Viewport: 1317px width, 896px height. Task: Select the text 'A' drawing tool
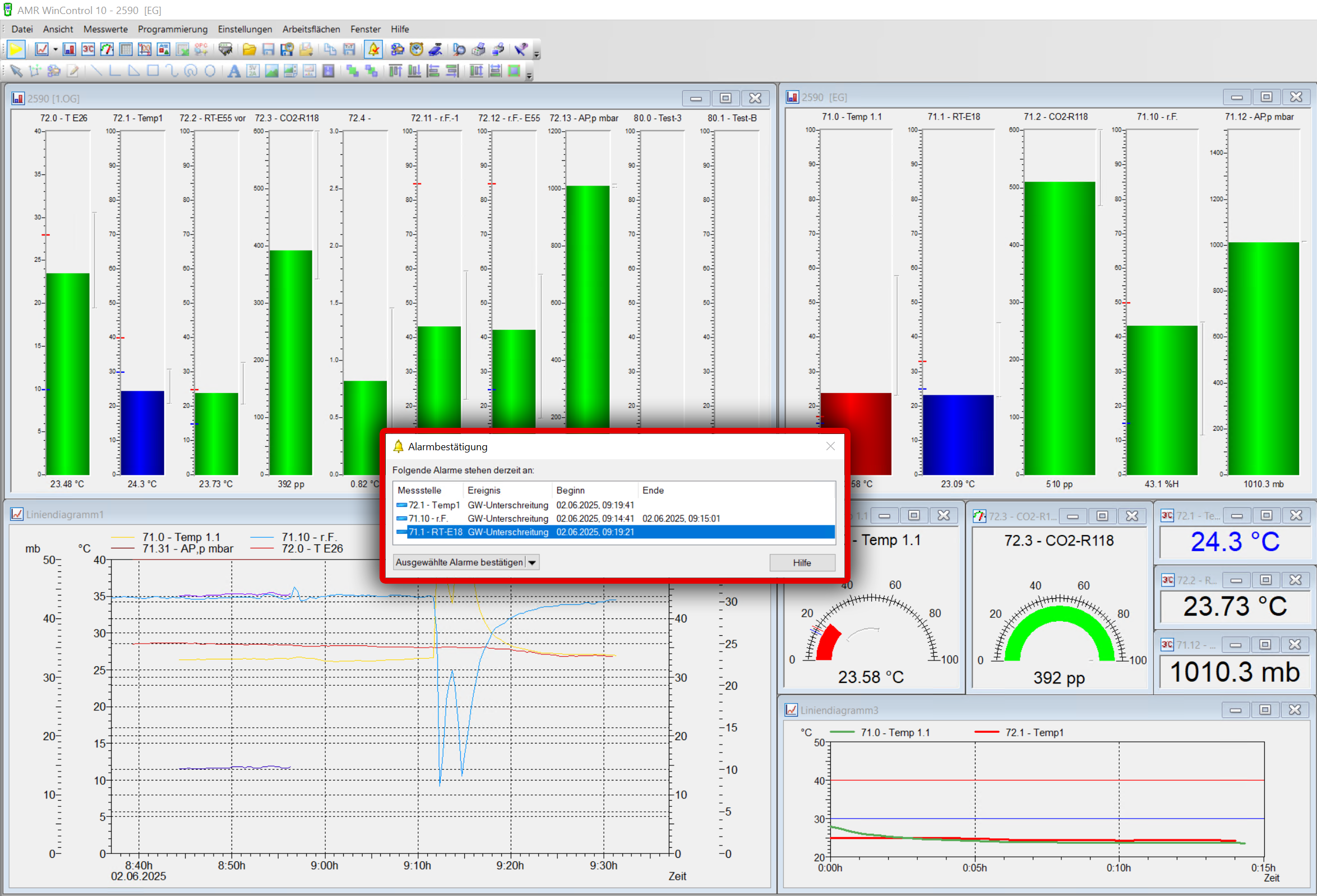tap(233, 71)
